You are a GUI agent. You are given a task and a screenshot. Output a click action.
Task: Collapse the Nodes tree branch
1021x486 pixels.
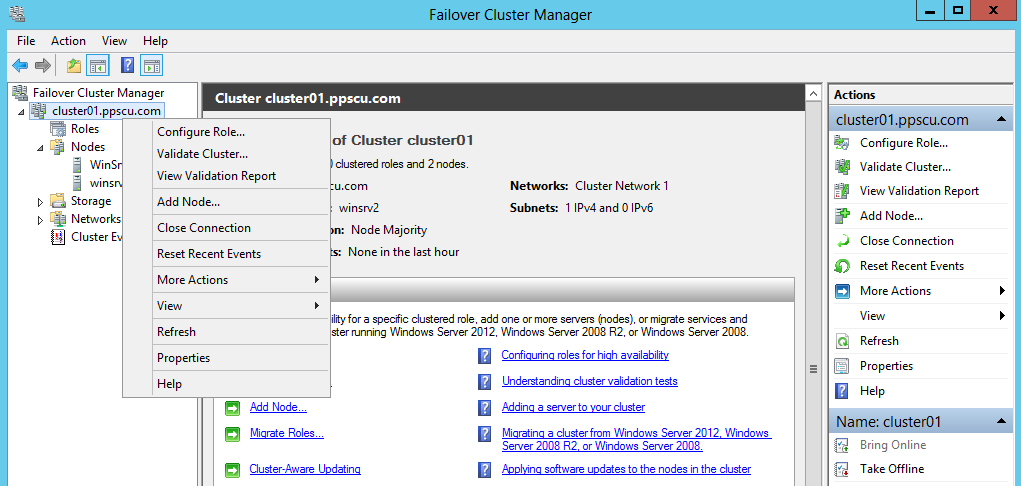click(x=41, y=147)
